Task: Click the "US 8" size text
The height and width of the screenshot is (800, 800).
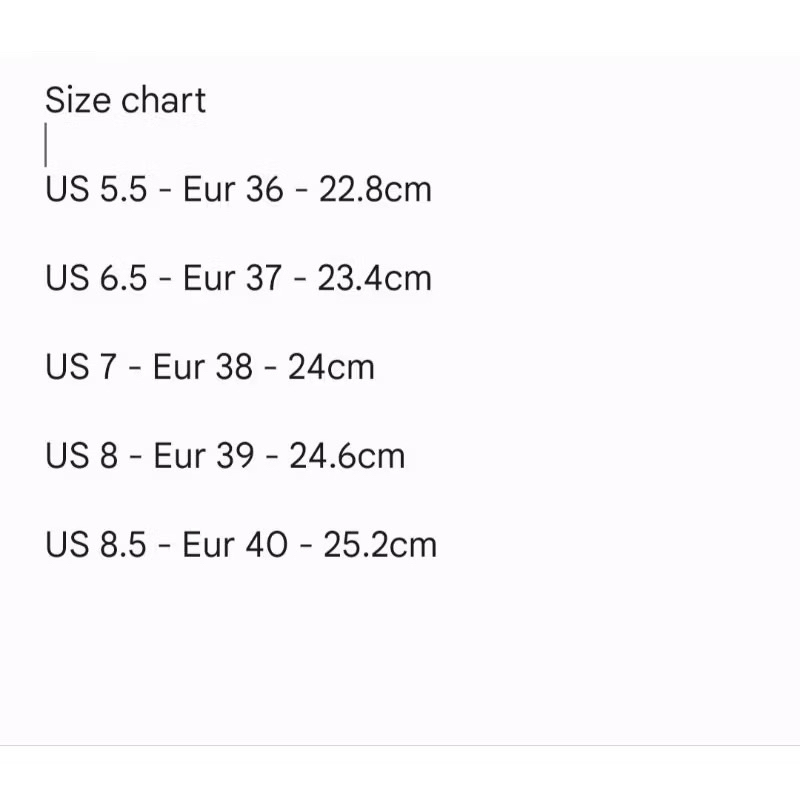Action: click(x=82, y=456)
